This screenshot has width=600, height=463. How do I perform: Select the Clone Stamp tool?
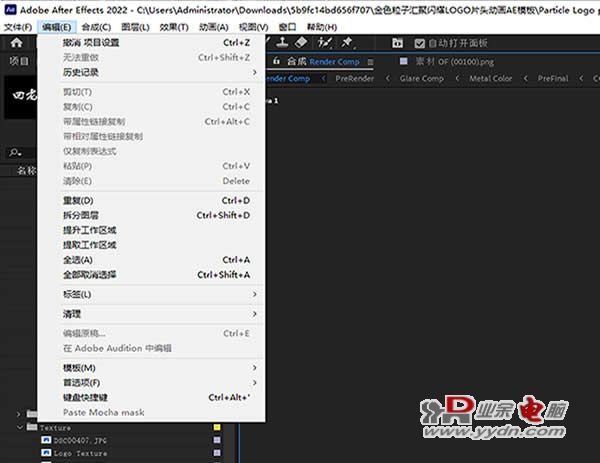tap(282, 42)
